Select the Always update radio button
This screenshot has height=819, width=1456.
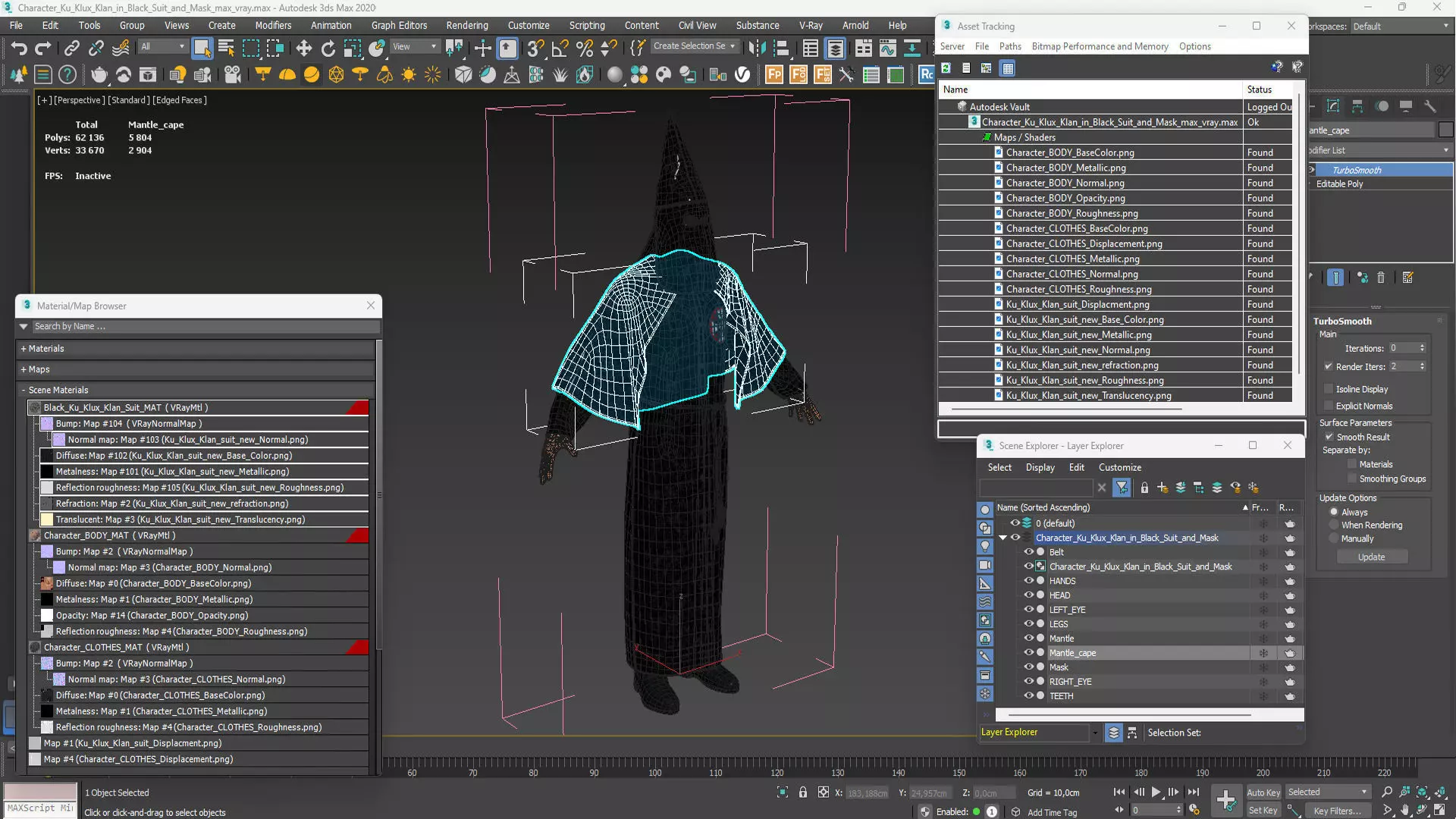(x=1334, y=512)
